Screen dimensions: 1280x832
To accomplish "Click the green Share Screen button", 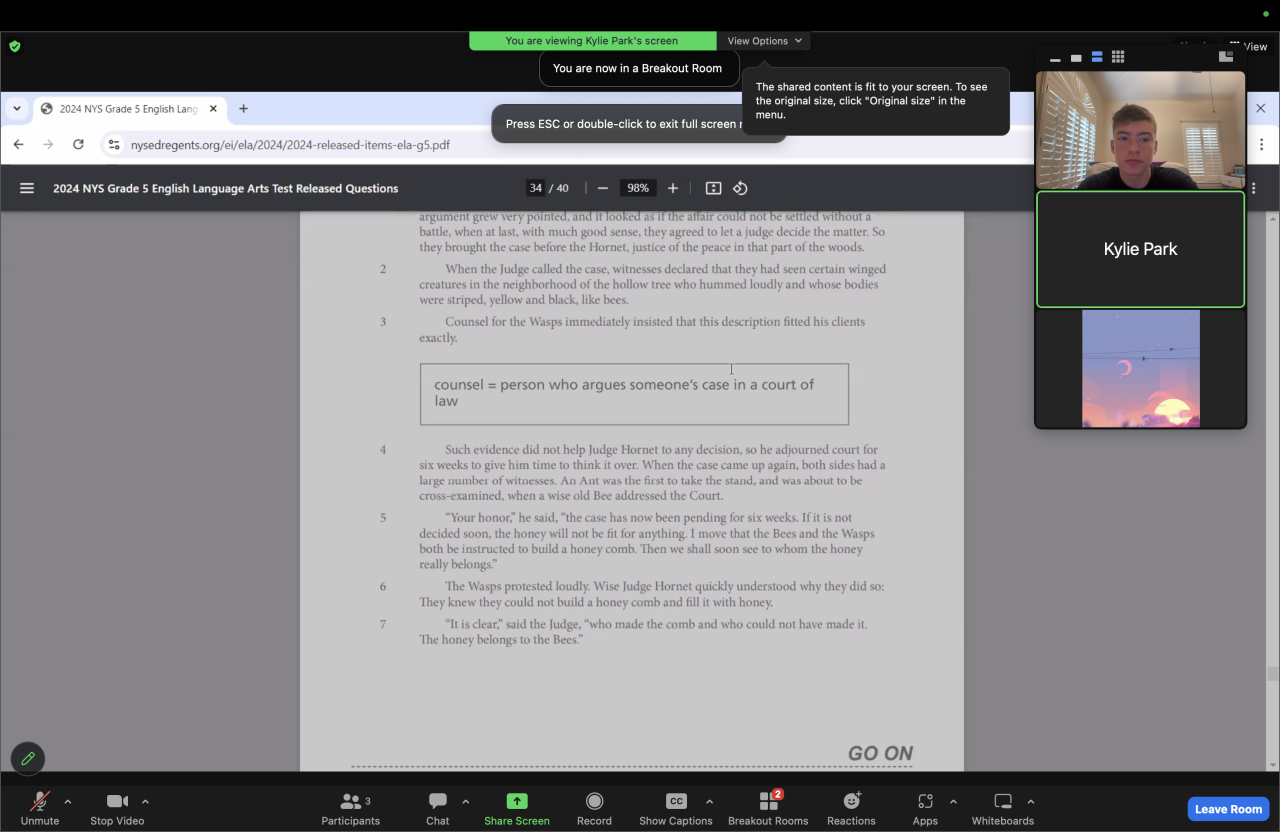I will (517, 808).
